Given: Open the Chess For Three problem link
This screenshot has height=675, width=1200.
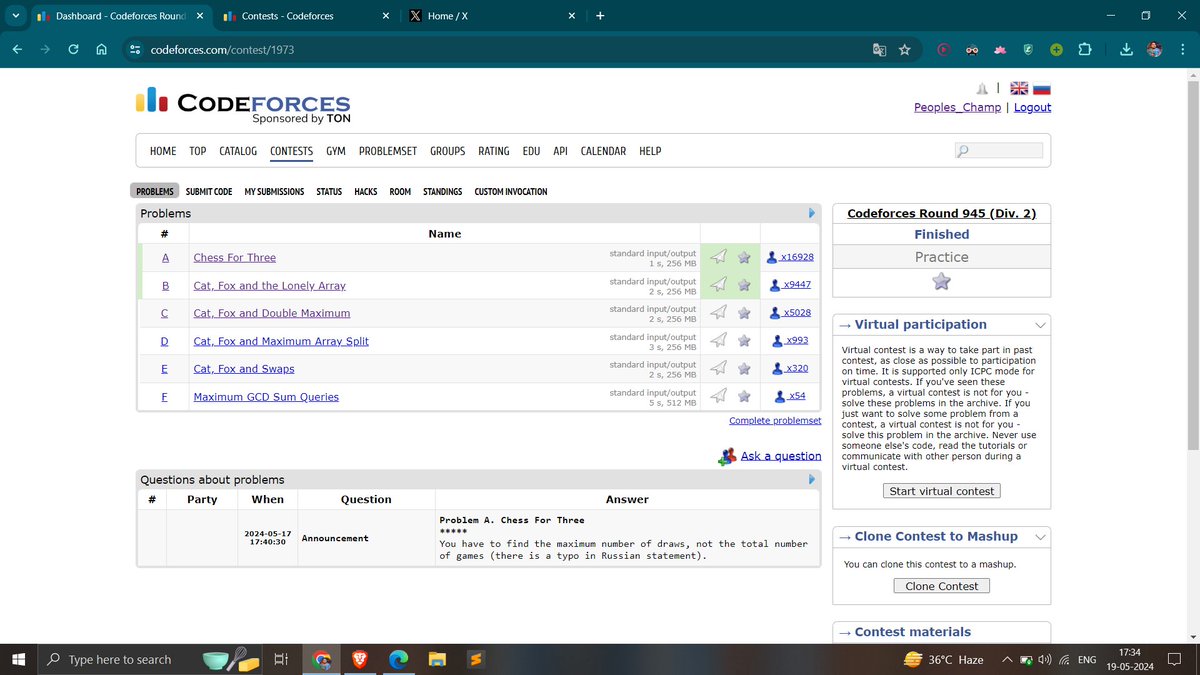Looking at the screenshot, I should 235,257.
